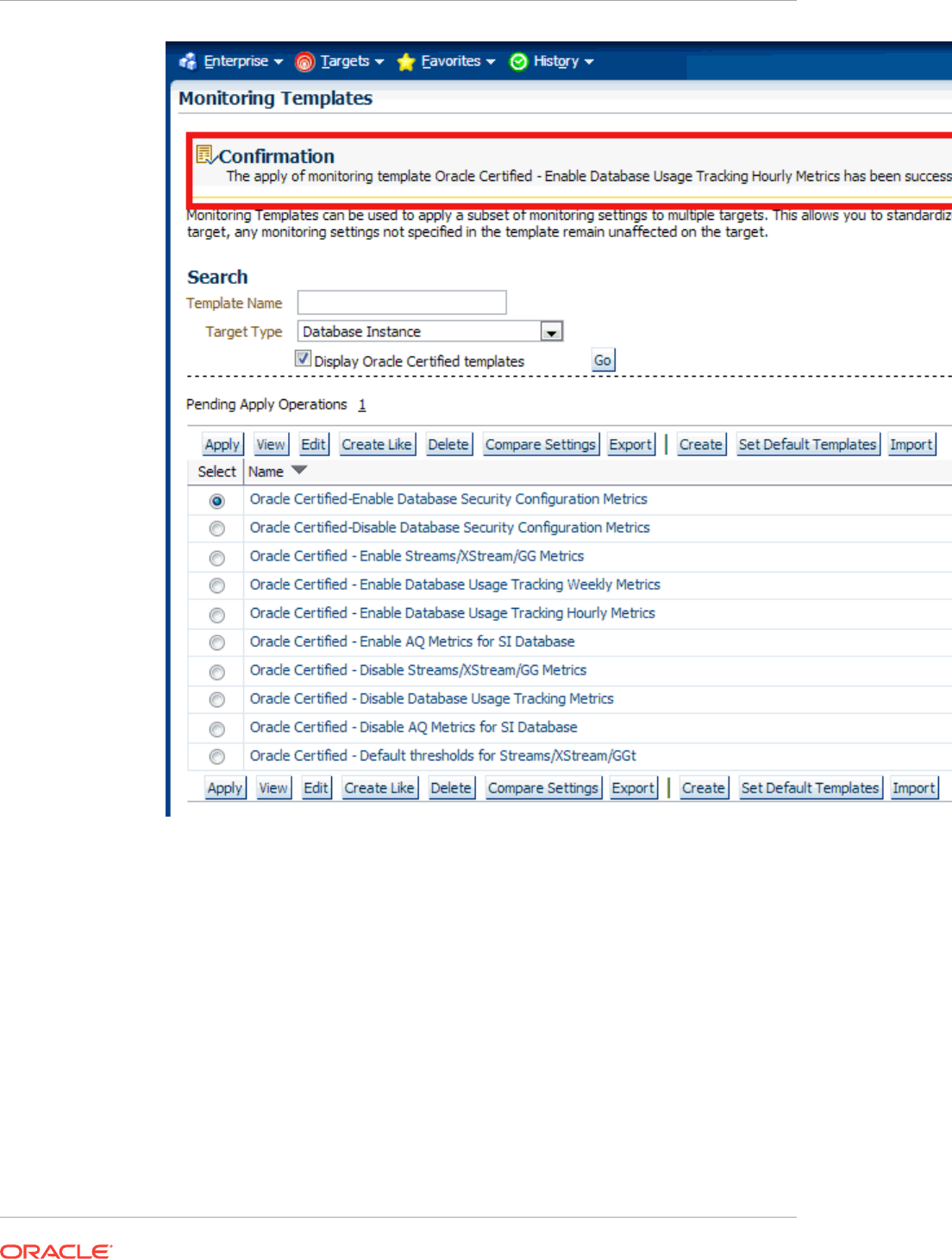Click bottom Edit button
Screen dimensions: 952x1259
[x=316, y=787]
